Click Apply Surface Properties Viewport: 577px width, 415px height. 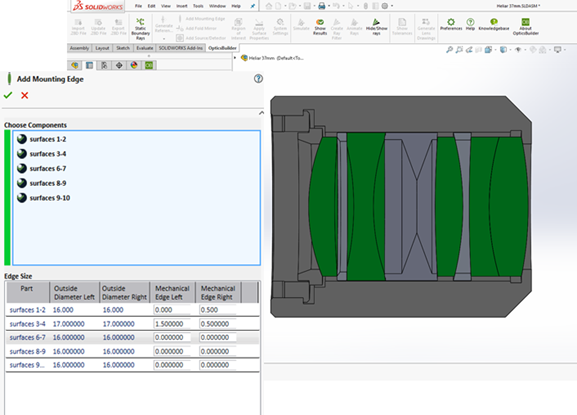click(259, 29)
